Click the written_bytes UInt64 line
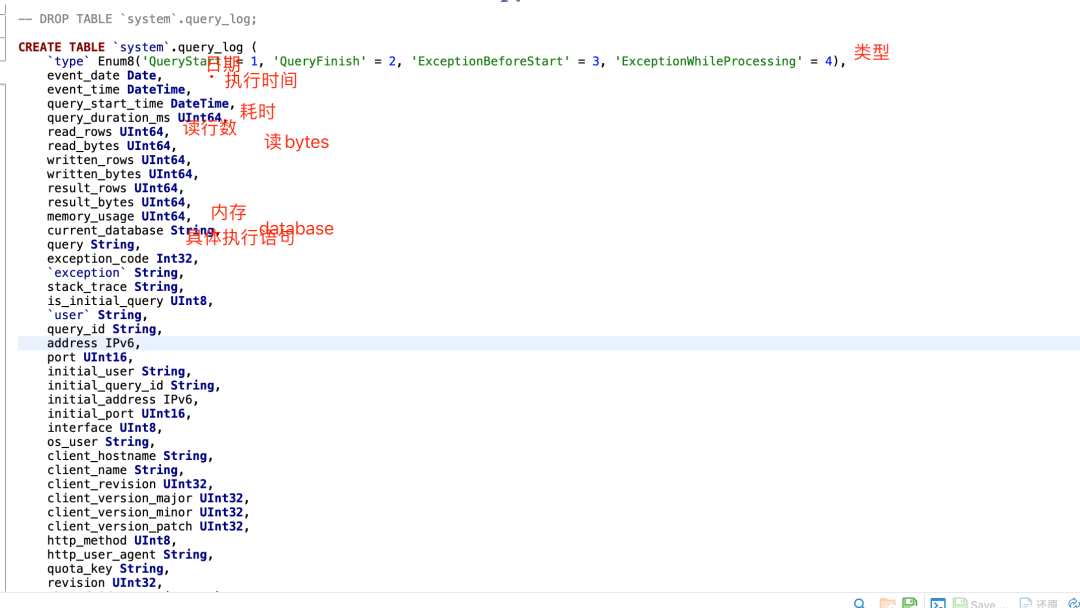The height and width of the screenshot is (608, 1080). [123, 174]
